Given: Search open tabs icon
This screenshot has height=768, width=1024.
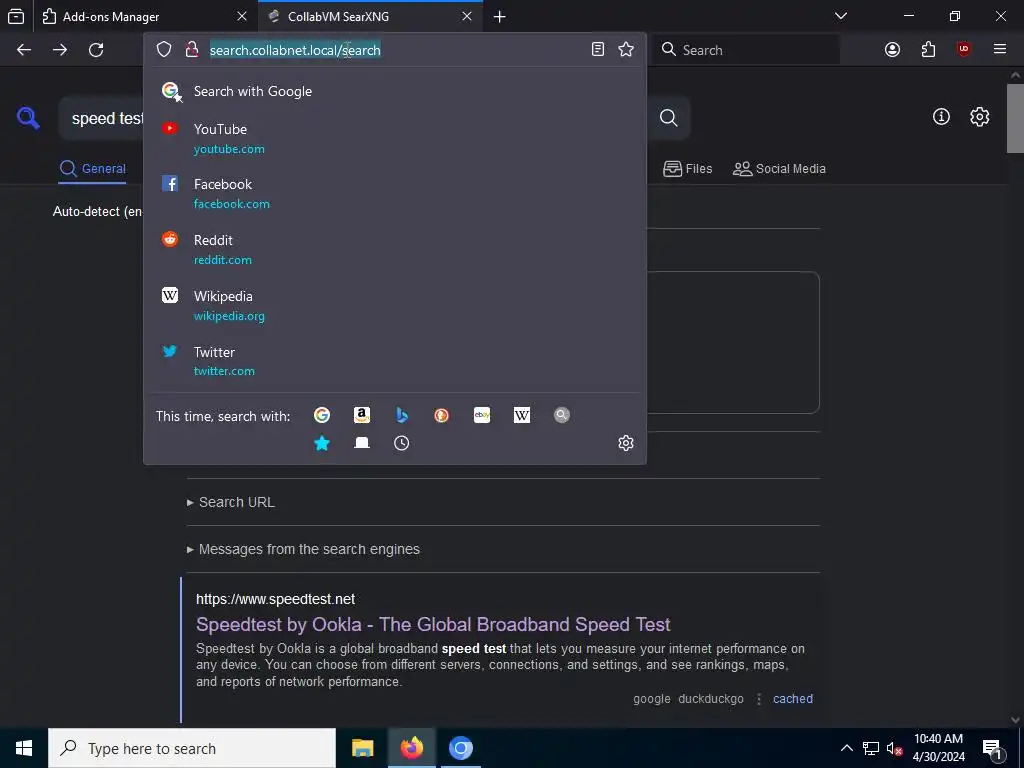Looking at the screenshot, I should (362, 443).
